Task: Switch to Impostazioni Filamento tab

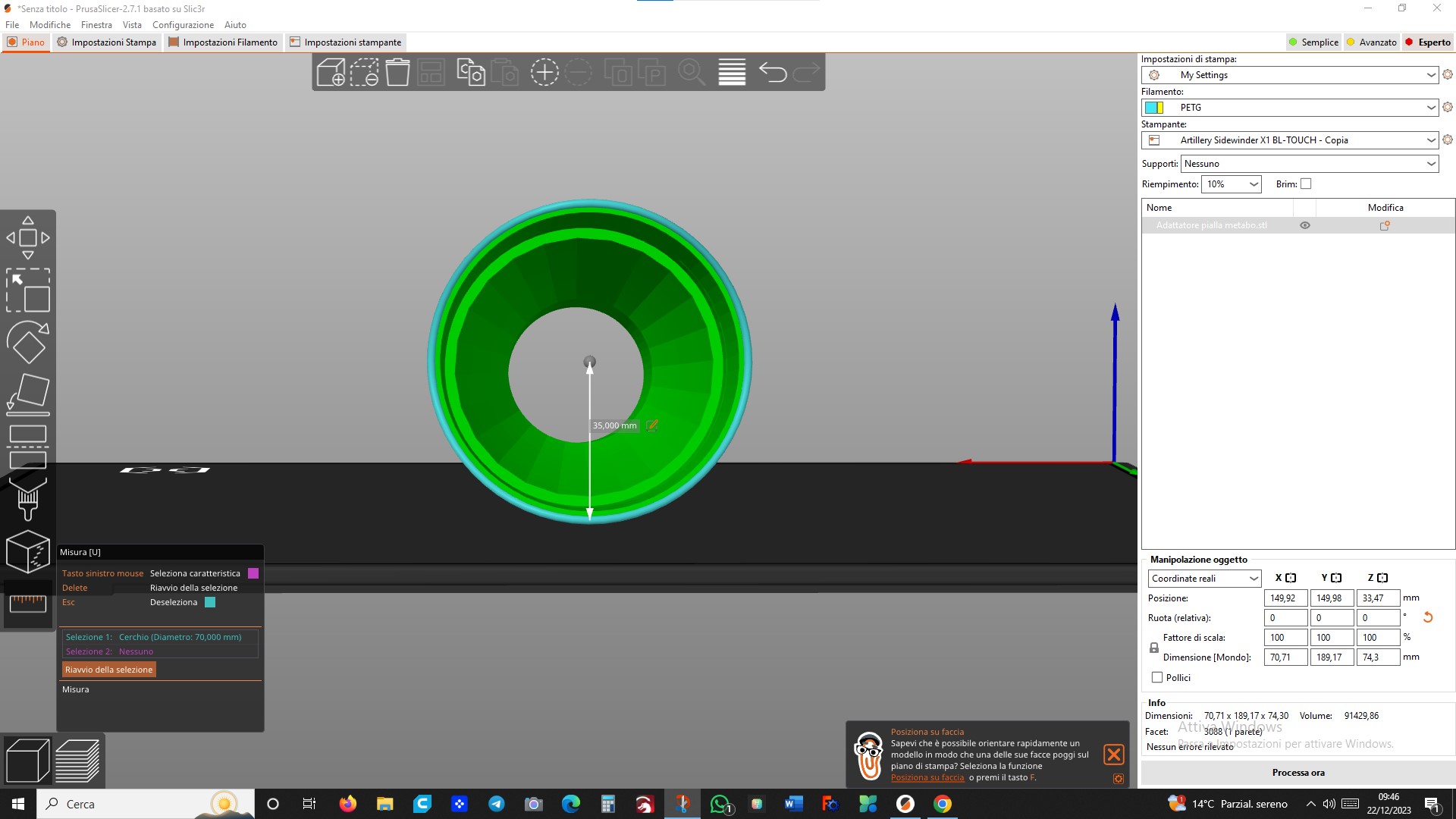Action: coord(223,42)
